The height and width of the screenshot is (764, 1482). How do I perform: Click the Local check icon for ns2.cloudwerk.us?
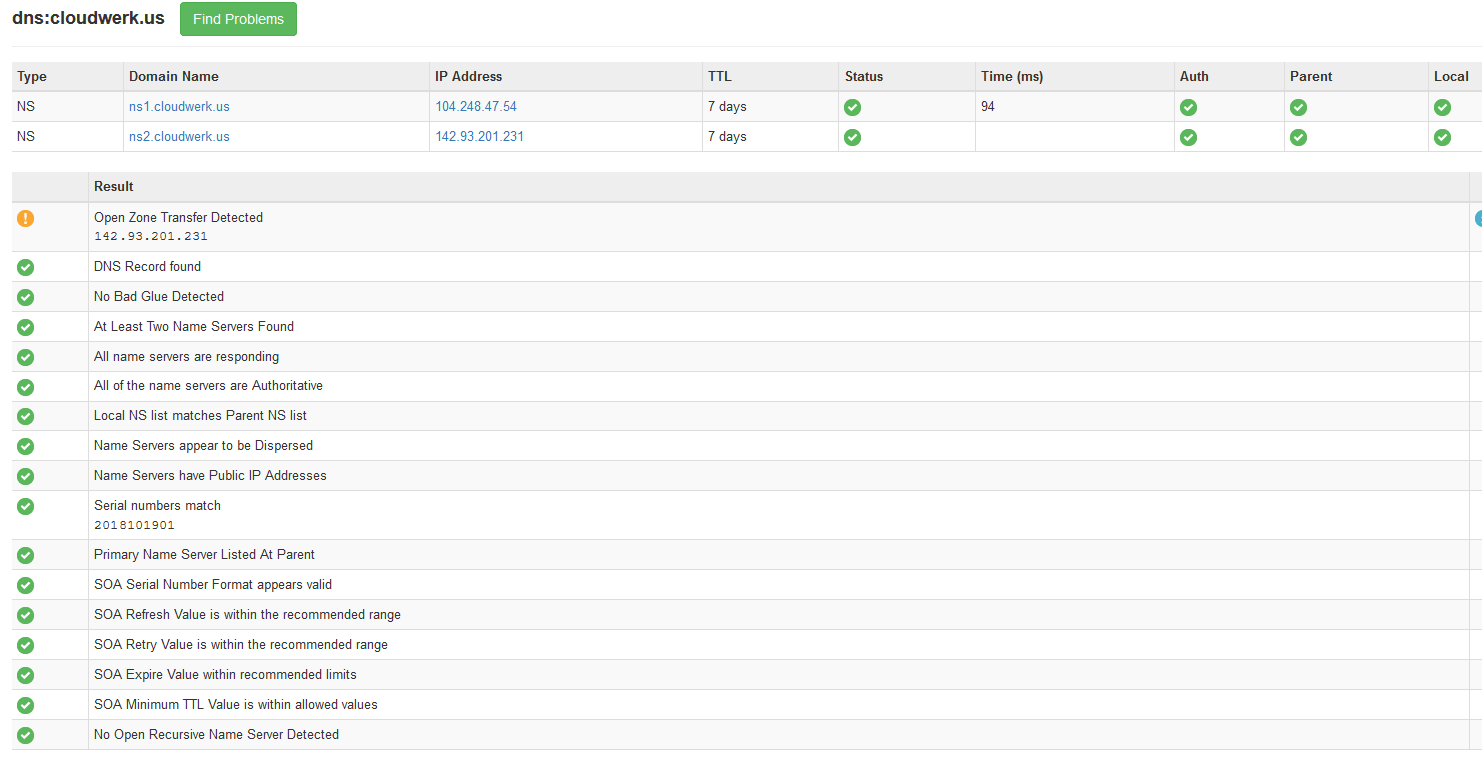(x=1442, y=137)
